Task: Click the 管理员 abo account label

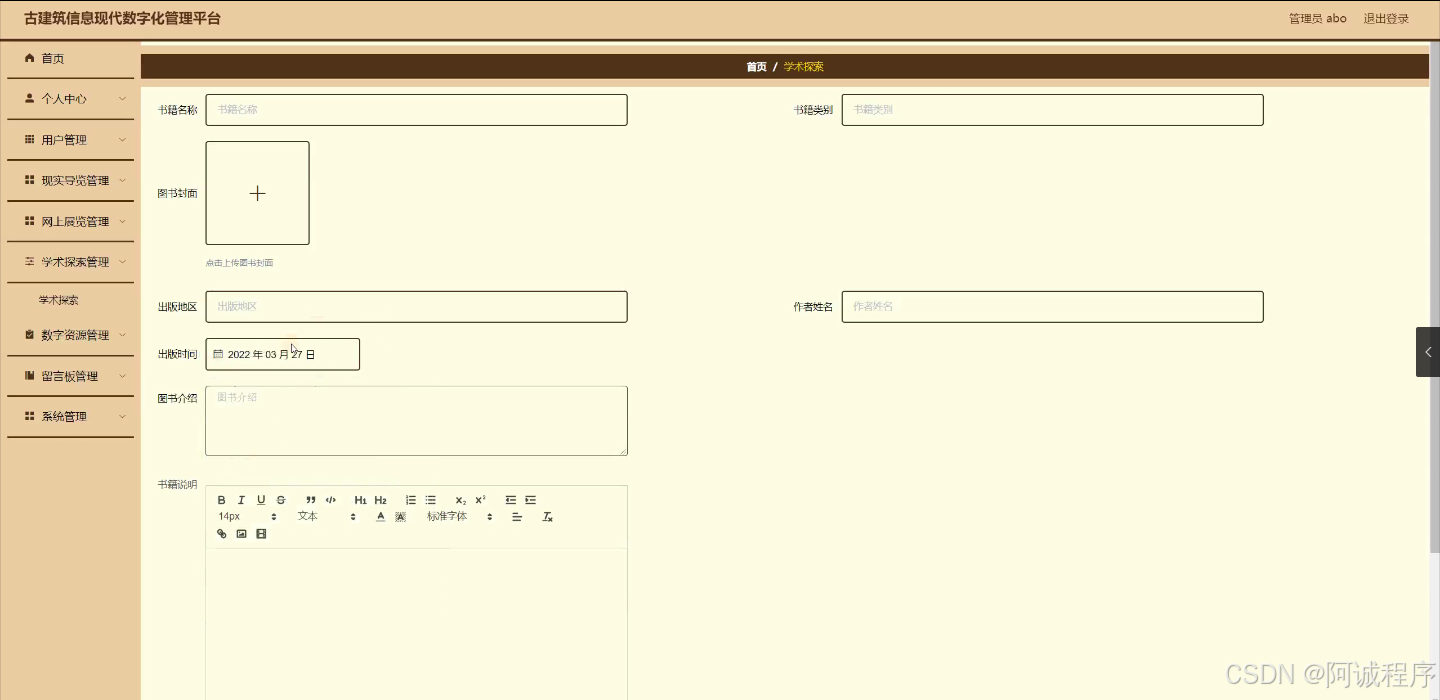Action: (1317, 19)
